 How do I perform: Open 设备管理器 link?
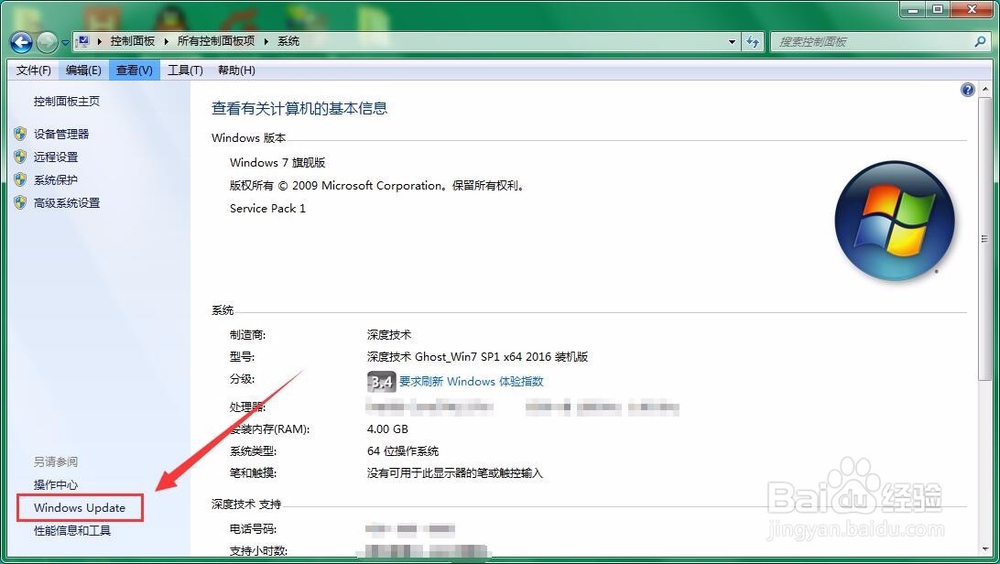[x=61, y=134]
